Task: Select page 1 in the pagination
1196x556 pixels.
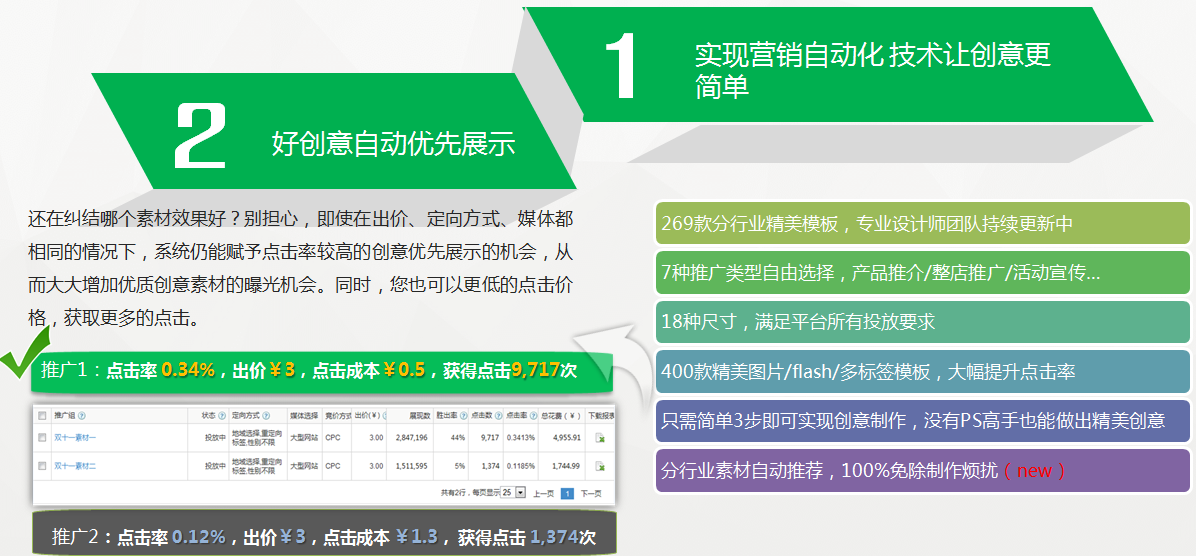Action: [567, 493]
